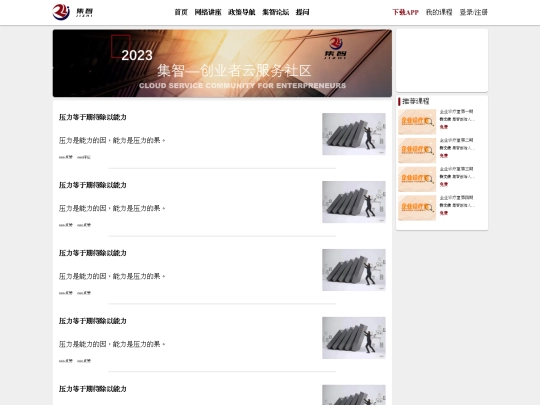Open the 企业诊疗室第一期 course thumbnail
Image resolution: width=540 pixels, height=405 pixels.
point(417,122)
